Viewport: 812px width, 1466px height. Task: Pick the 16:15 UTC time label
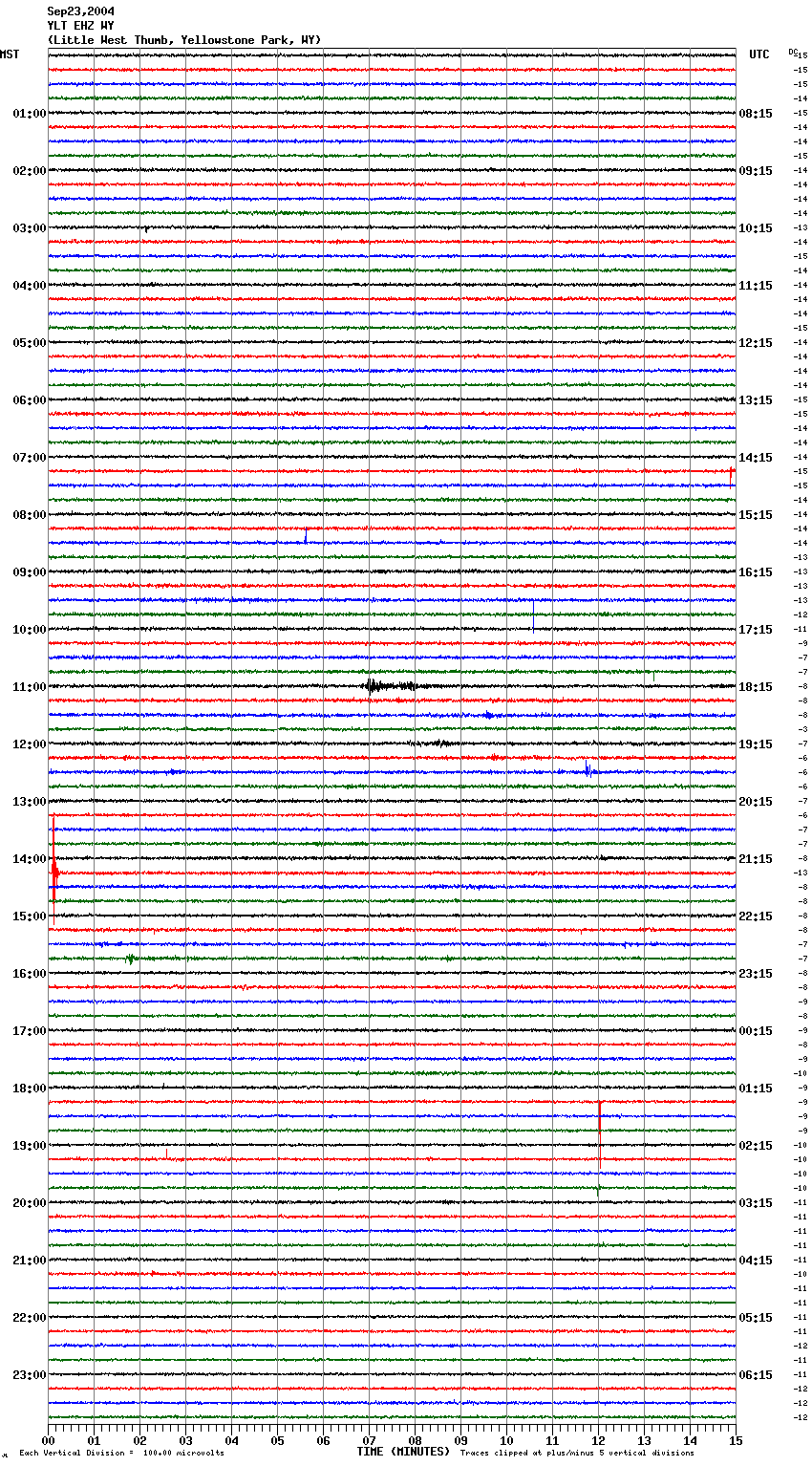pos(756,572)
